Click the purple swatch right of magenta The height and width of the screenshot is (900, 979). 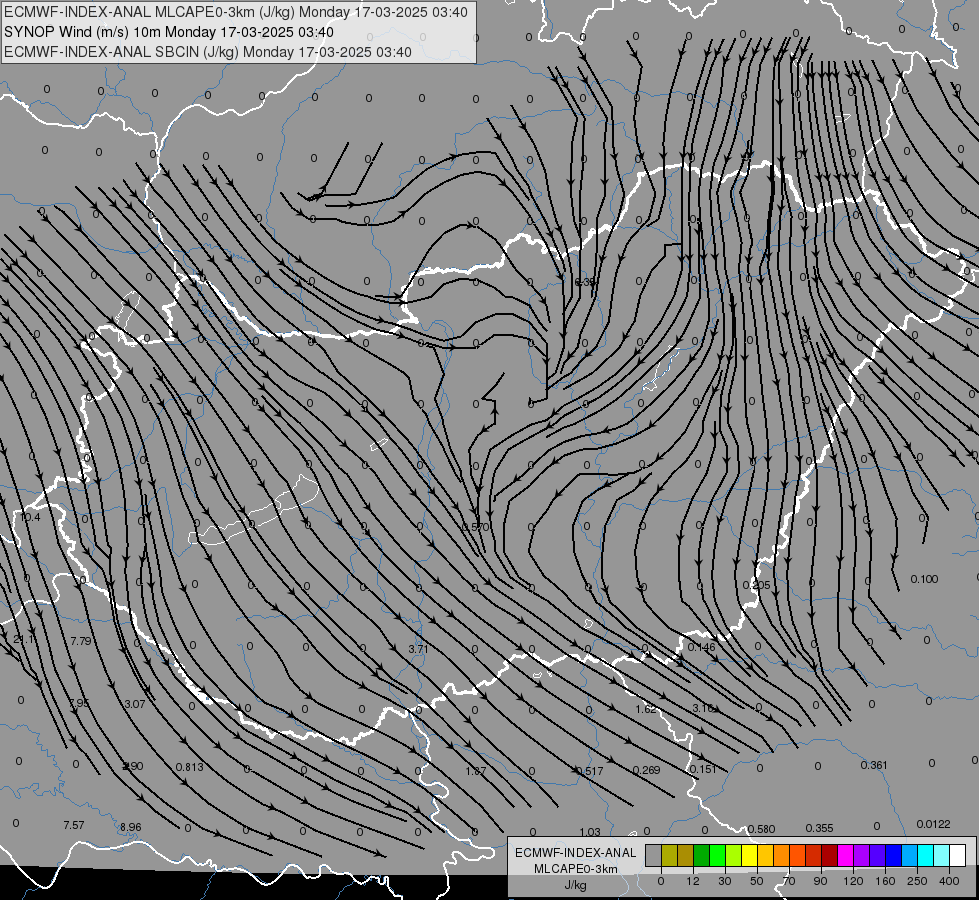(862, 855)
